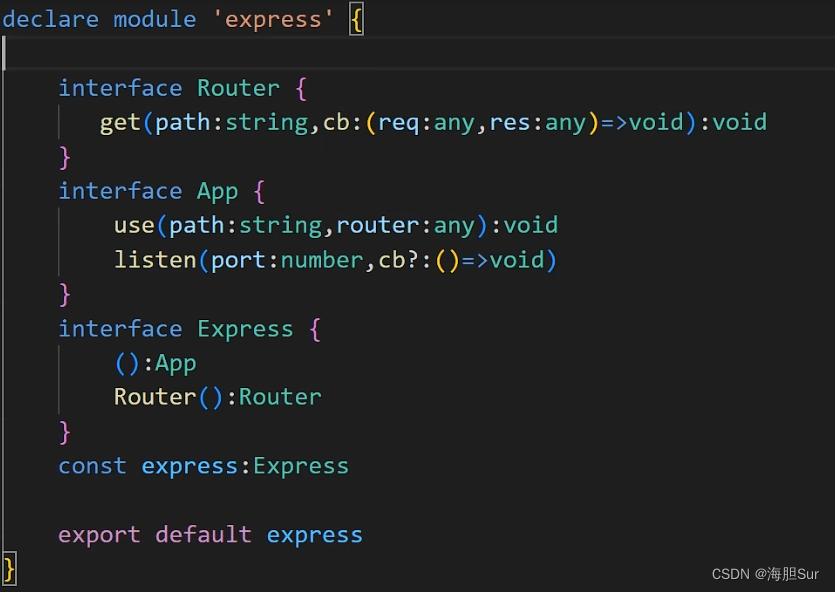Click the Router name in 'interface Router {'
The height and width of the screenshot is (592, 835).
point(238,88)
